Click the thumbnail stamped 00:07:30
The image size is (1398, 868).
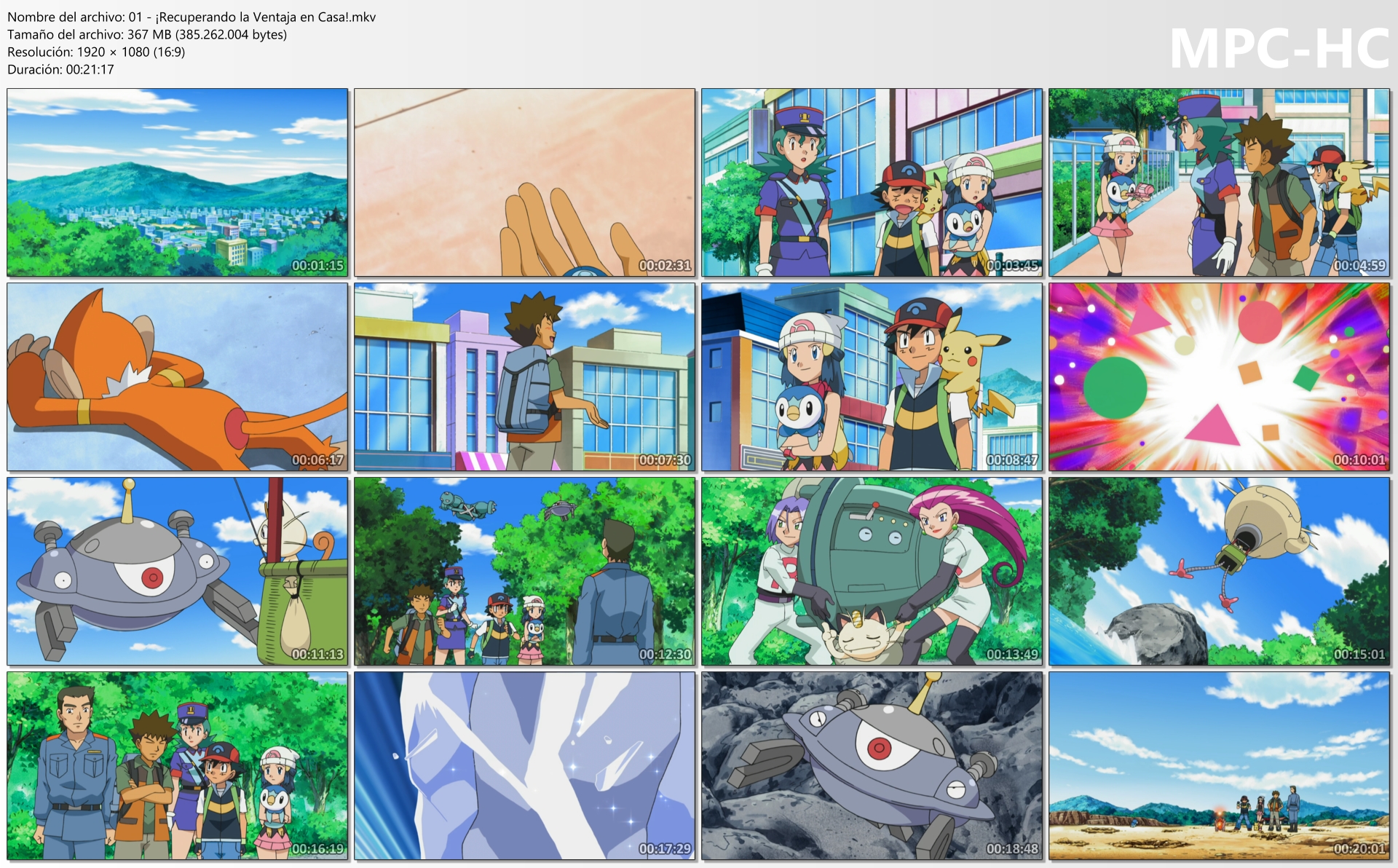pyautogui.click(x=524, y=376)
